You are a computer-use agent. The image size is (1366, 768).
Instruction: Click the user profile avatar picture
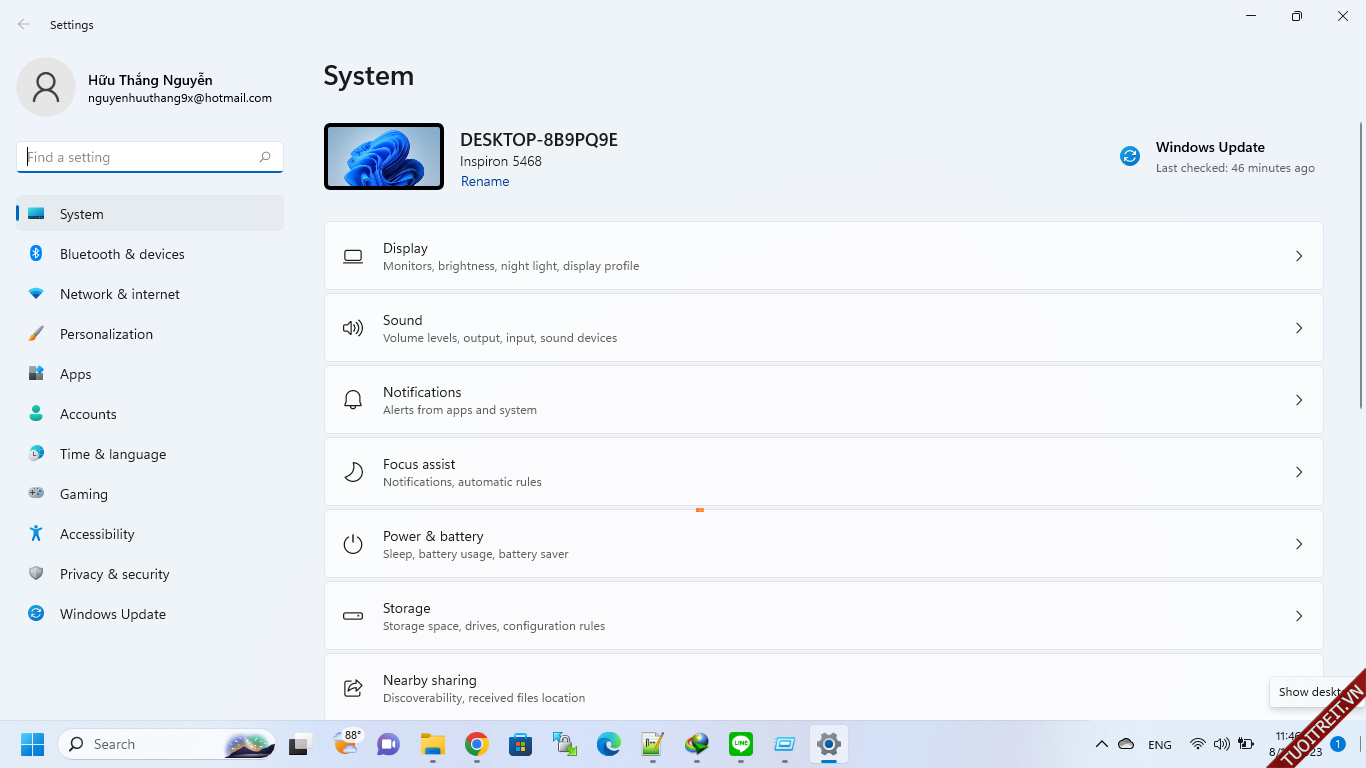(x=46, y=87)
